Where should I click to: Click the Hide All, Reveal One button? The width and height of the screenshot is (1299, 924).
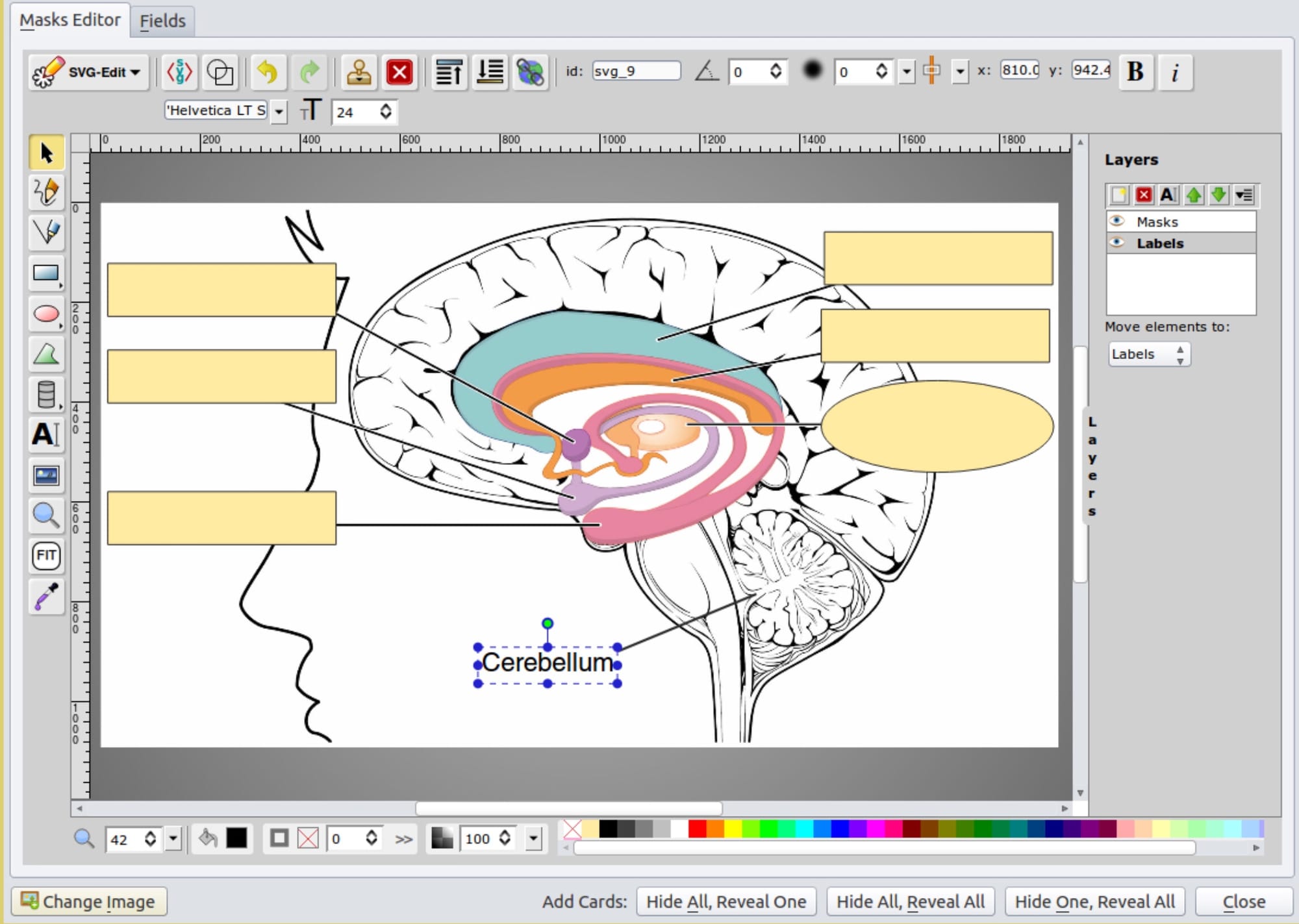tap(725, 901)
